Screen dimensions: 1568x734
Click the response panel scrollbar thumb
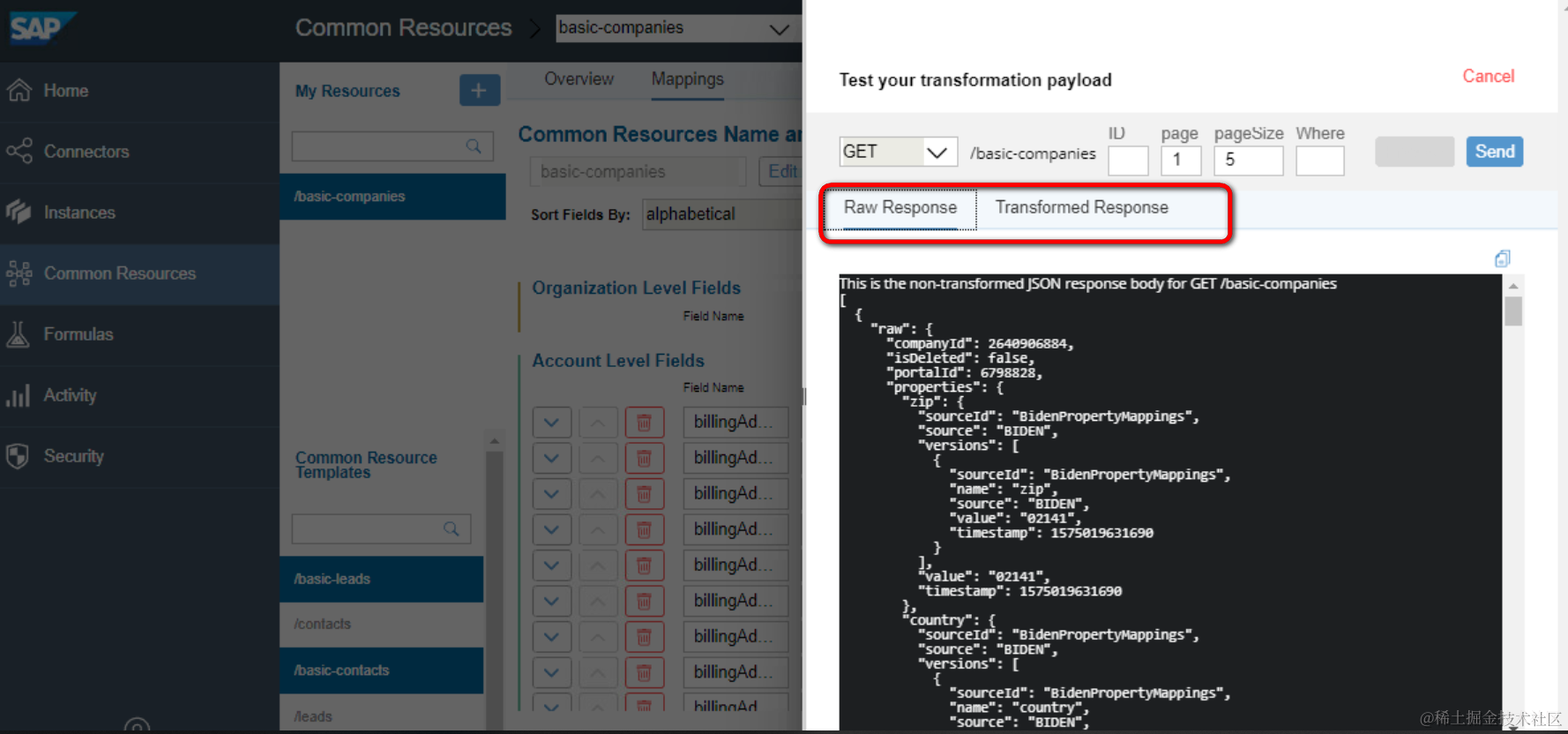[1513, 311]
